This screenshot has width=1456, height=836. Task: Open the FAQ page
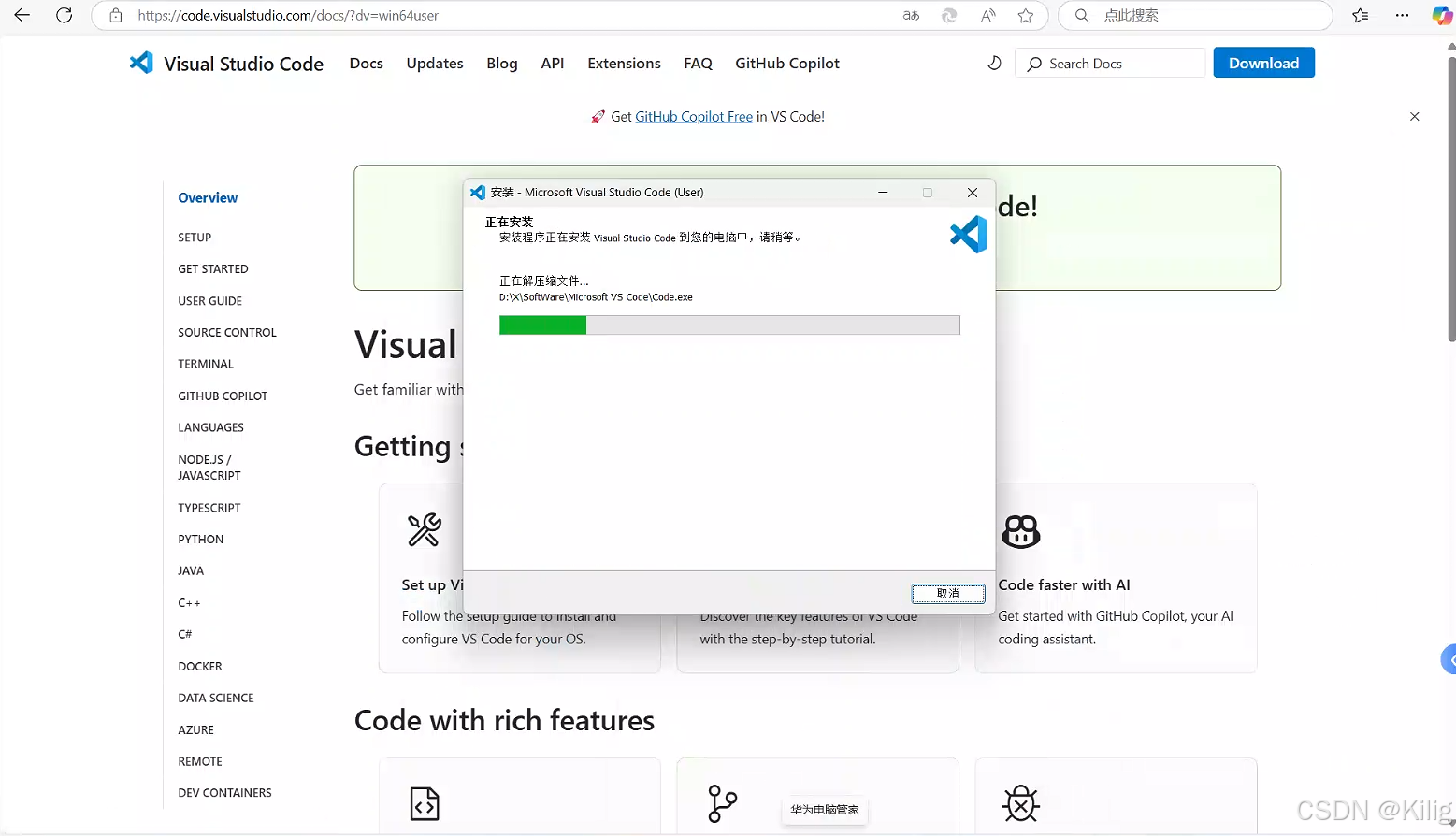(698, 63)
